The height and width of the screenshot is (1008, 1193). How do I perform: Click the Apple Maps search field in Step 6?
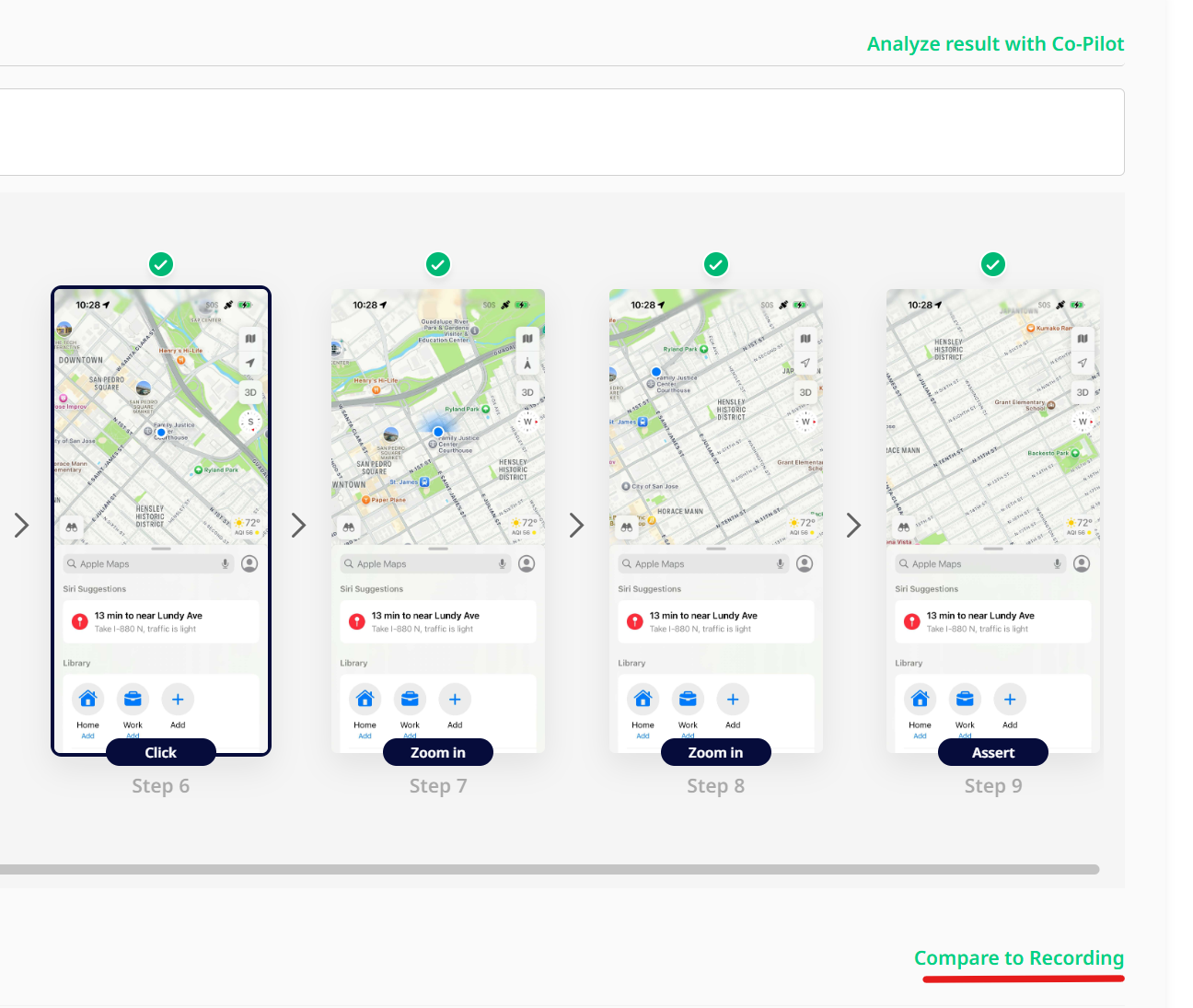click(x=149, y=563)
